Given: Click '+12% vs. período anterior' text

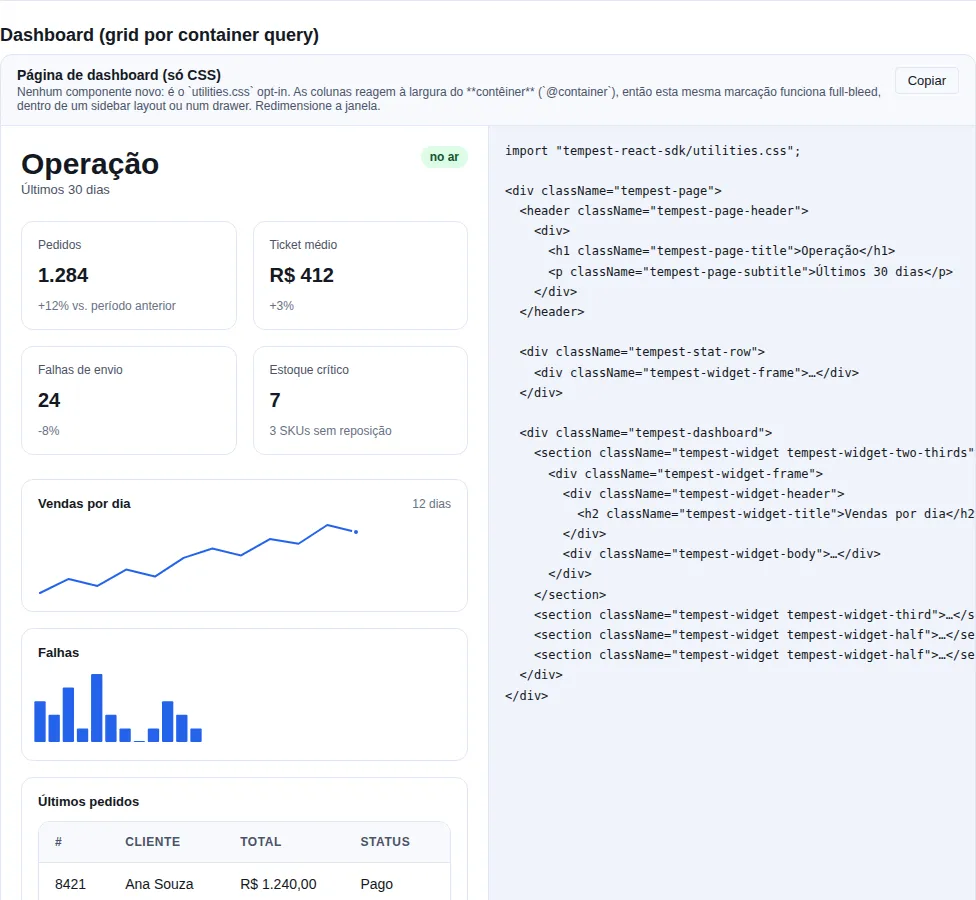Looking at the screenshot, I should click(107, 306).
